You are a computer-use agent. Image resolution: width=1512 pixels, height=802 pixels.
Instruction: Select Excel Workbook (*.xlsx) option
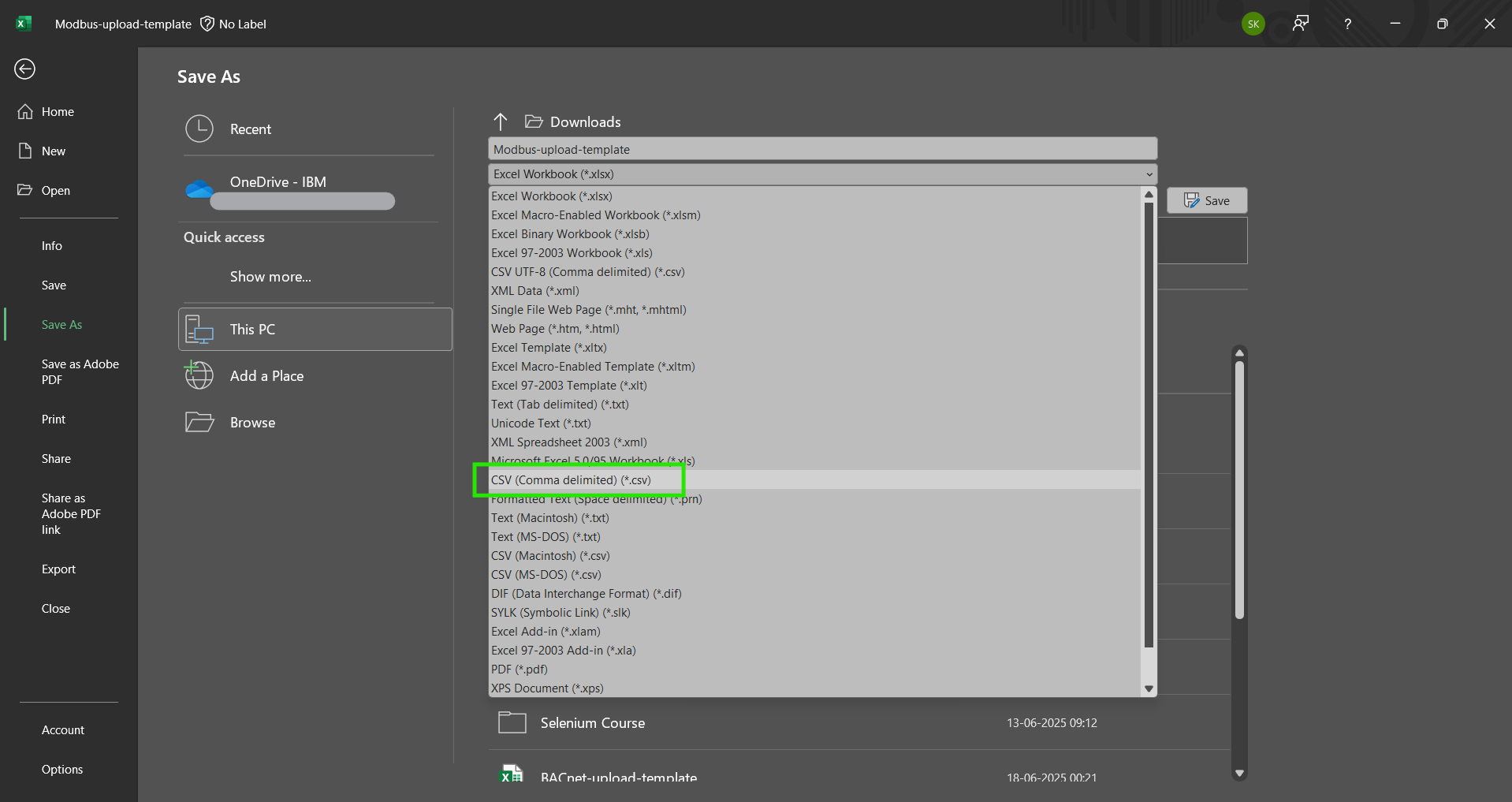click(814, 196)
